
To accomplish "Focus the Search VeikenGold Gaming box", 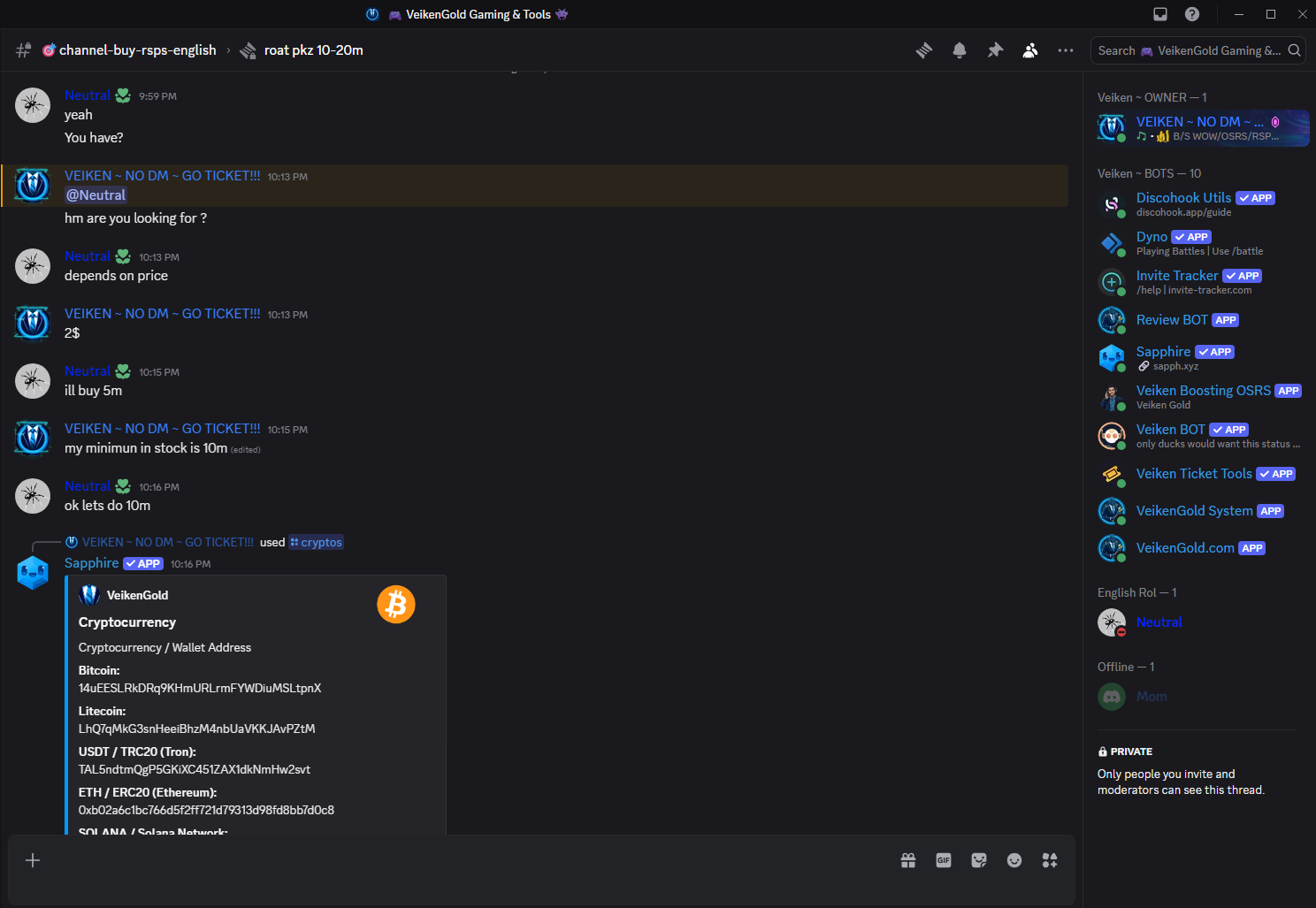I will 1197,50.
